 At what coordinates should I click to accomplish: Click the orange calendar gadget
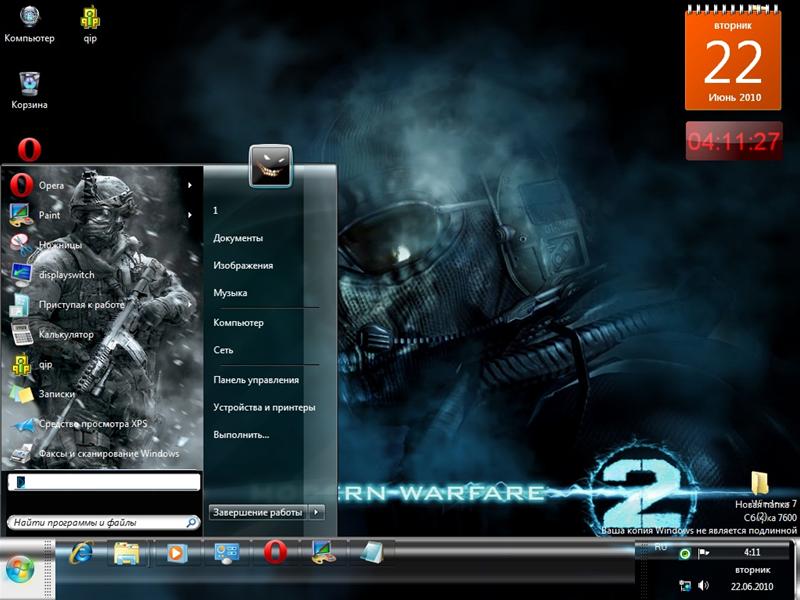click(x=733, y=58)
